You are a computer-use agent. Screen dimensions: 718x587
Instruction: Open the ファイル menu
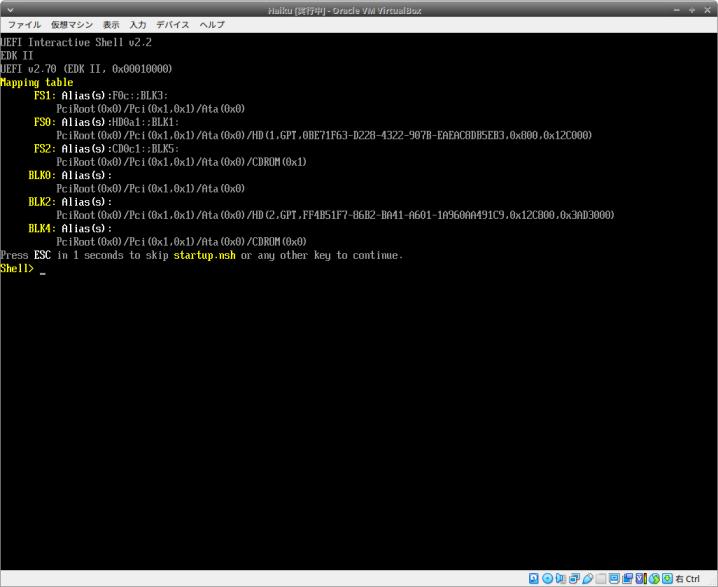(24, 25)
